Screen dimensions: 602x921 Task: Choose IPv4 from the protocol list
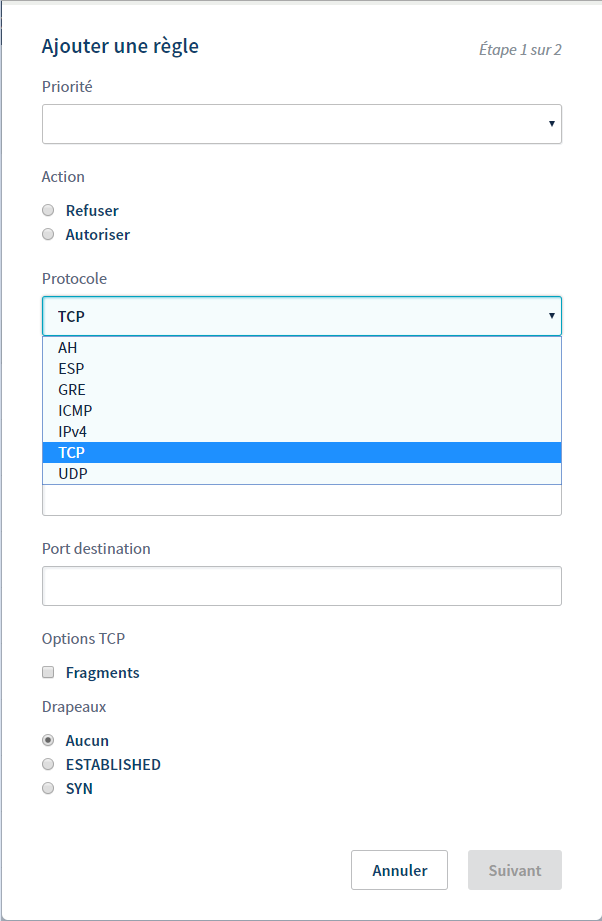point(302,432)
